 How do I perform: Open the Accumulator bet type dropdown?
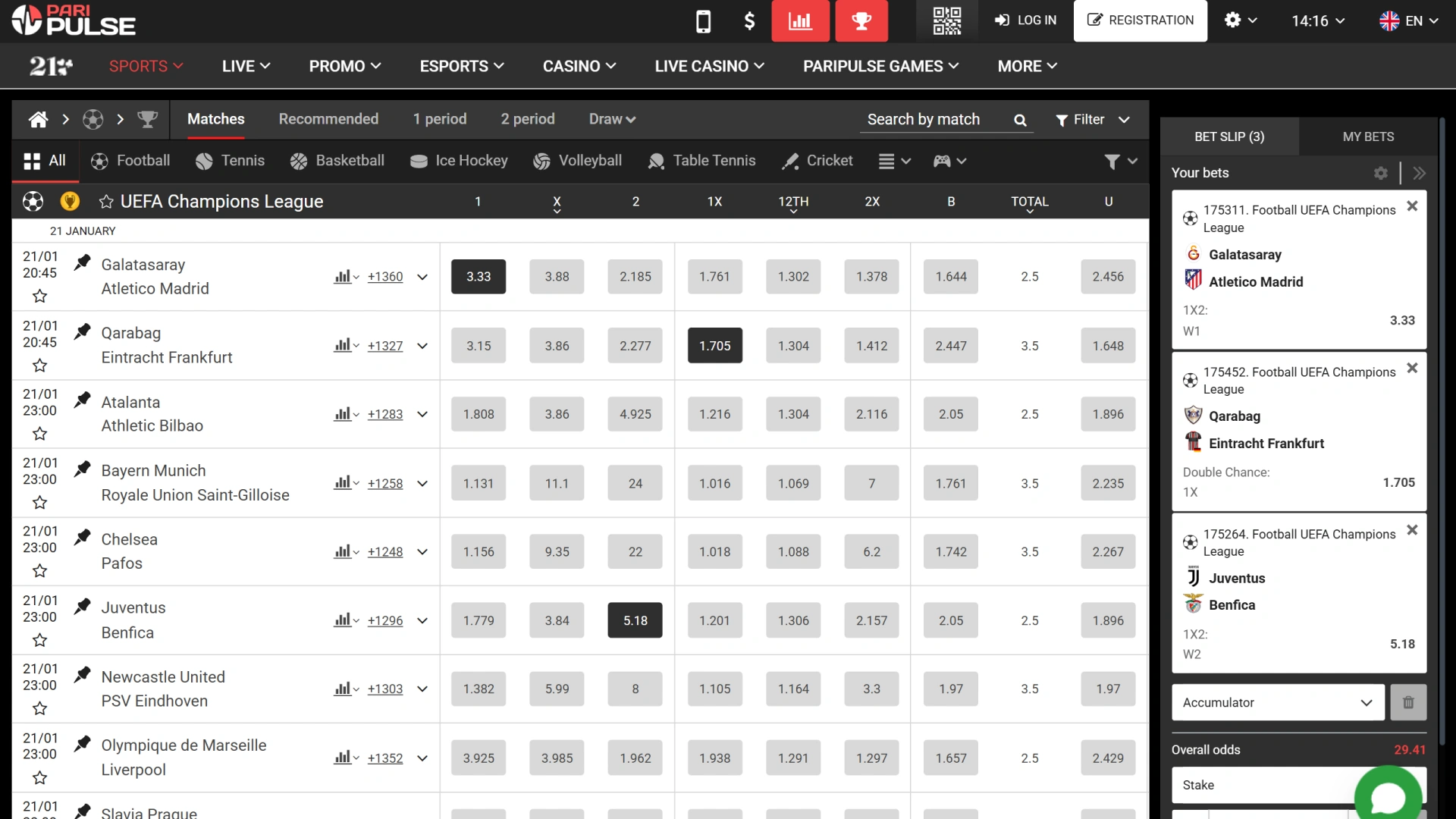[1277, 702]
